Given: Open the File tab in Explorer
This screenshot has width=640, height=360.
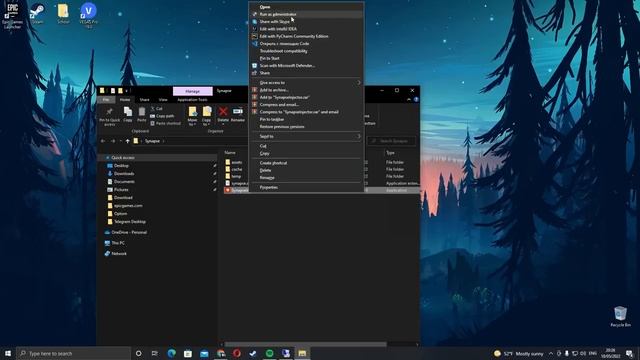Looking at the screenshot, I should [x=106, y=100].
